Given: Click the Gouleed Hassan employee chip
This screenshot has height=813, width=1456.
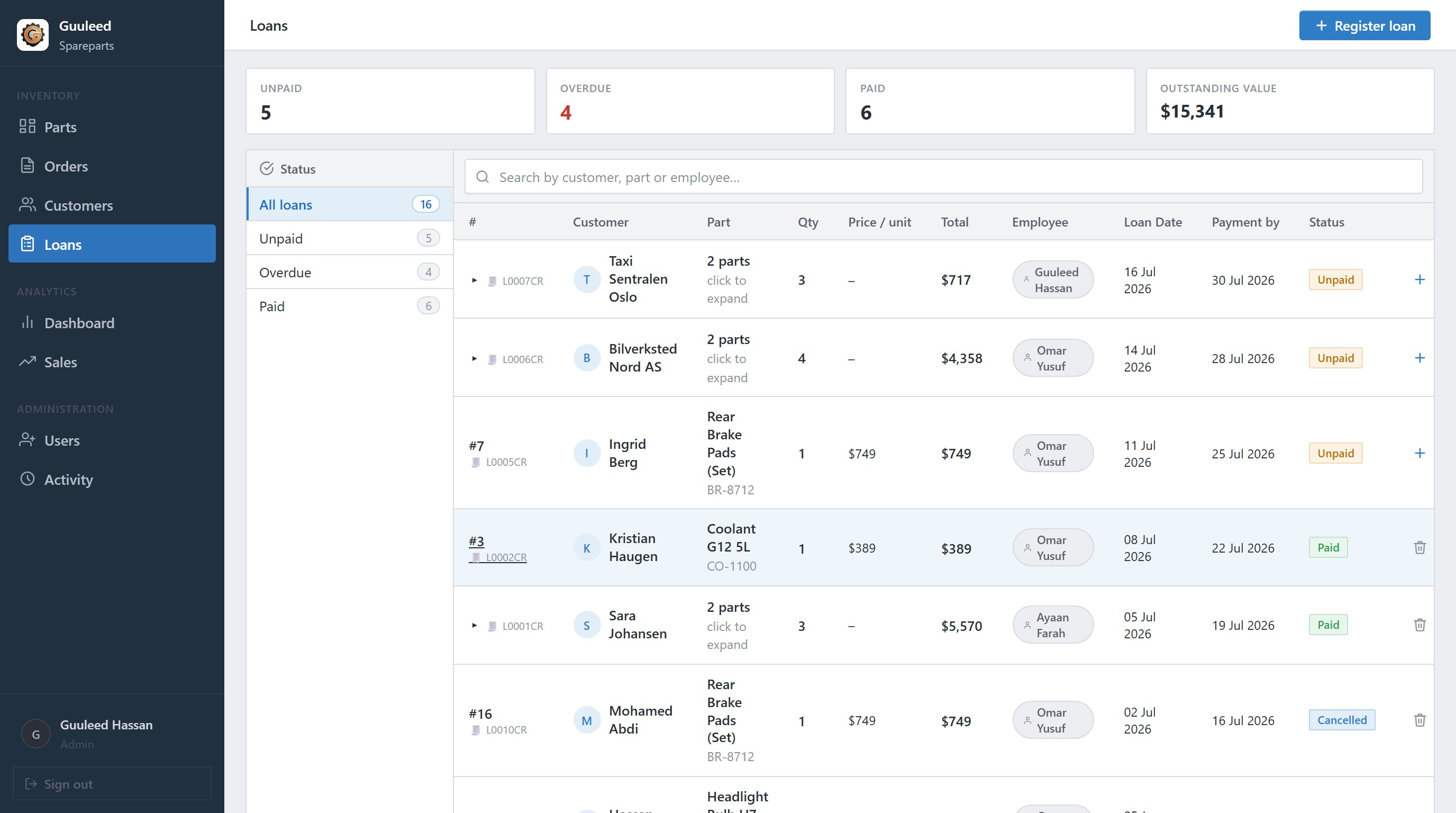Looking at the screenshot, I should point(1053,279).
